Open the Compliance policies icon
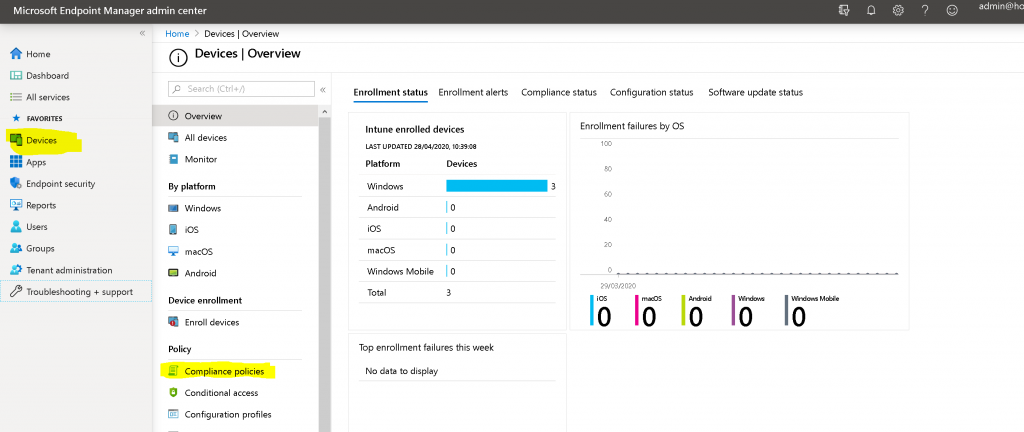Image resolution: width=1024 pixels, height=432 pixels. tap(173, 371)
